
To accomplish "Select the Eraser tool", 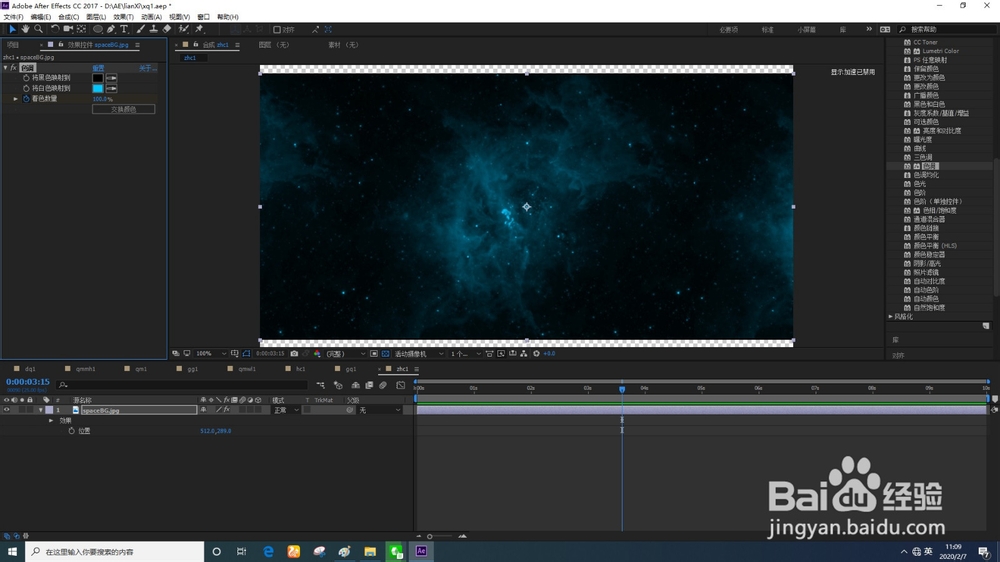I will [x=166, y=29].
